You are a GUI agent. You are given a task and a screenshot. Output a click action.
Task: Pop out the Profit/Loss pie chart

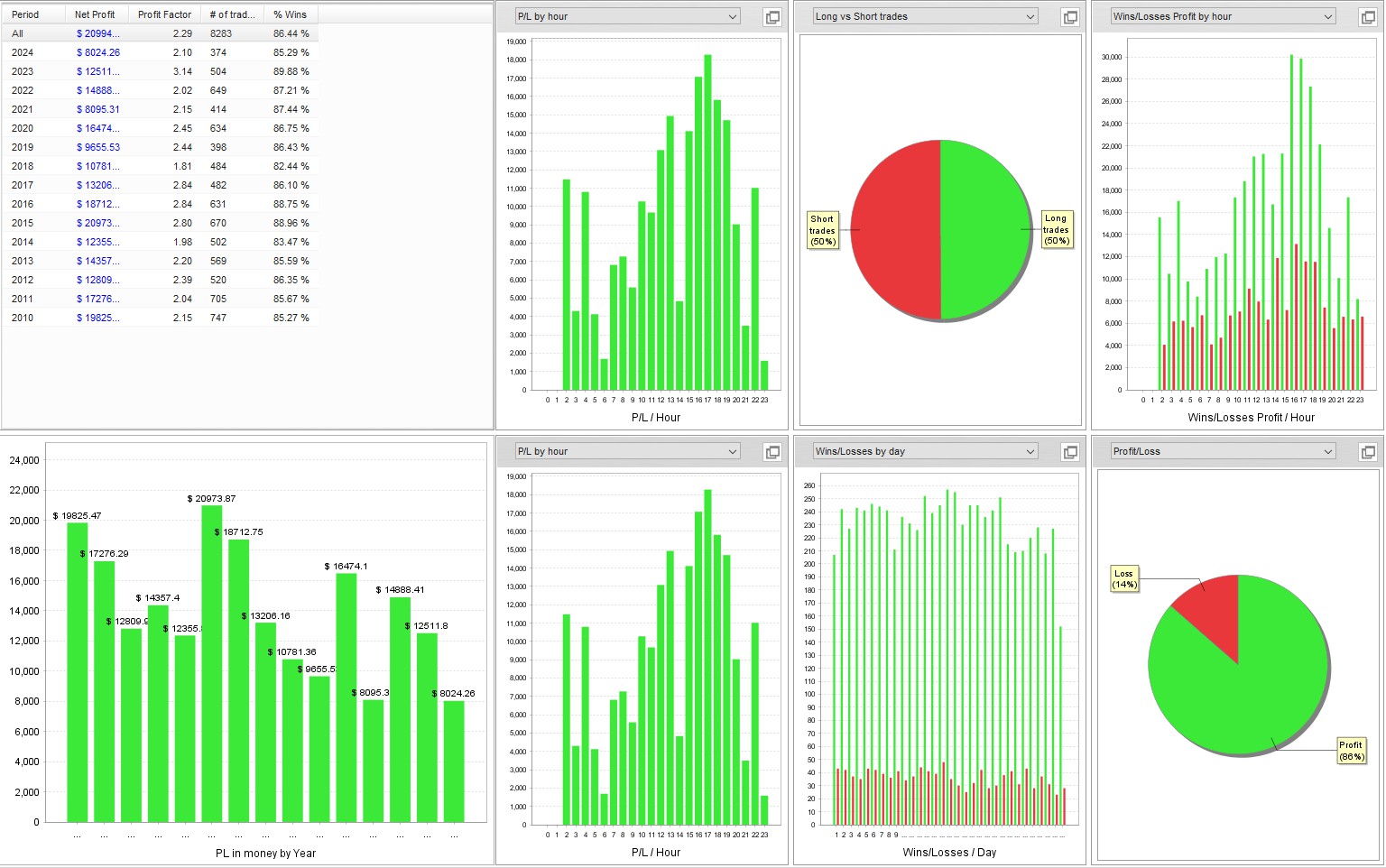[x=1368, y=452]
